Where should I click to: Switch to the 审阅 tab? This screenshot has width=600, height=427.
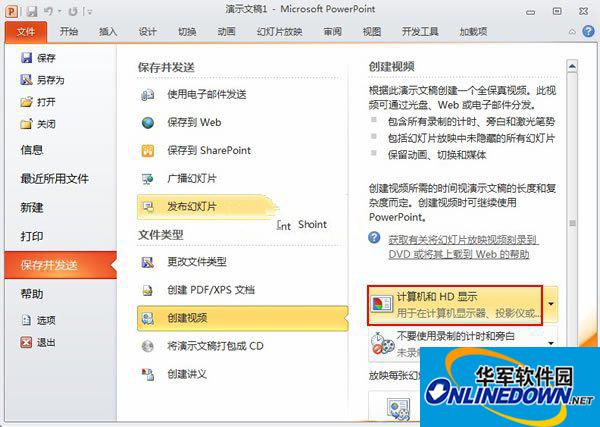tap(333, 31)
